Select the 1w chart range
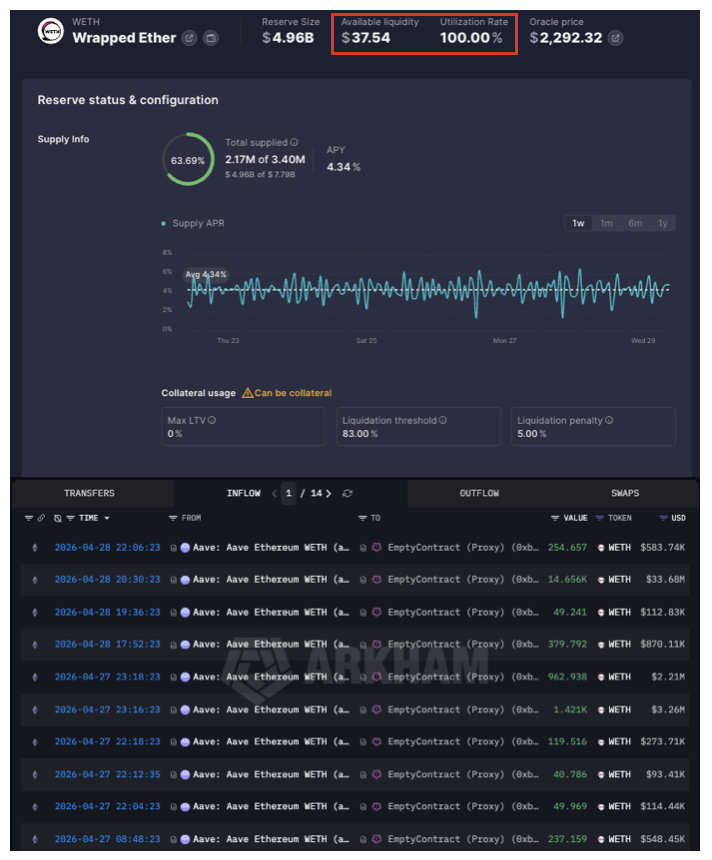 (578, 223)
